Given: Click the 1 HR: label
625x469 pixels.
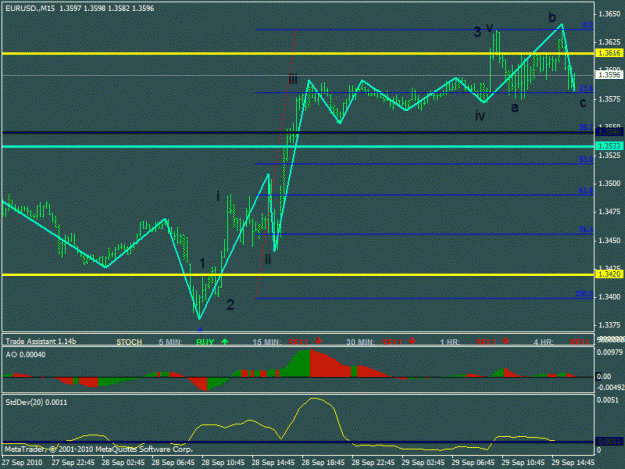Looking at the screenshot, I should click(450, 342).
